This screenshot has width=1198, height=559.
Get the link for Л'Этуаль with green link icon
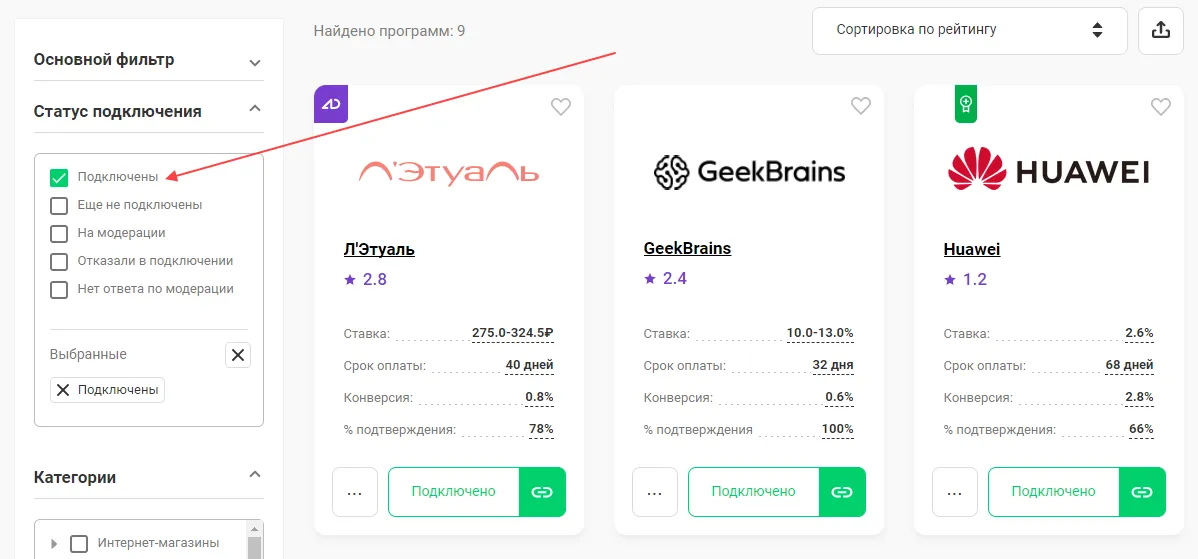[x=542, y=492]
